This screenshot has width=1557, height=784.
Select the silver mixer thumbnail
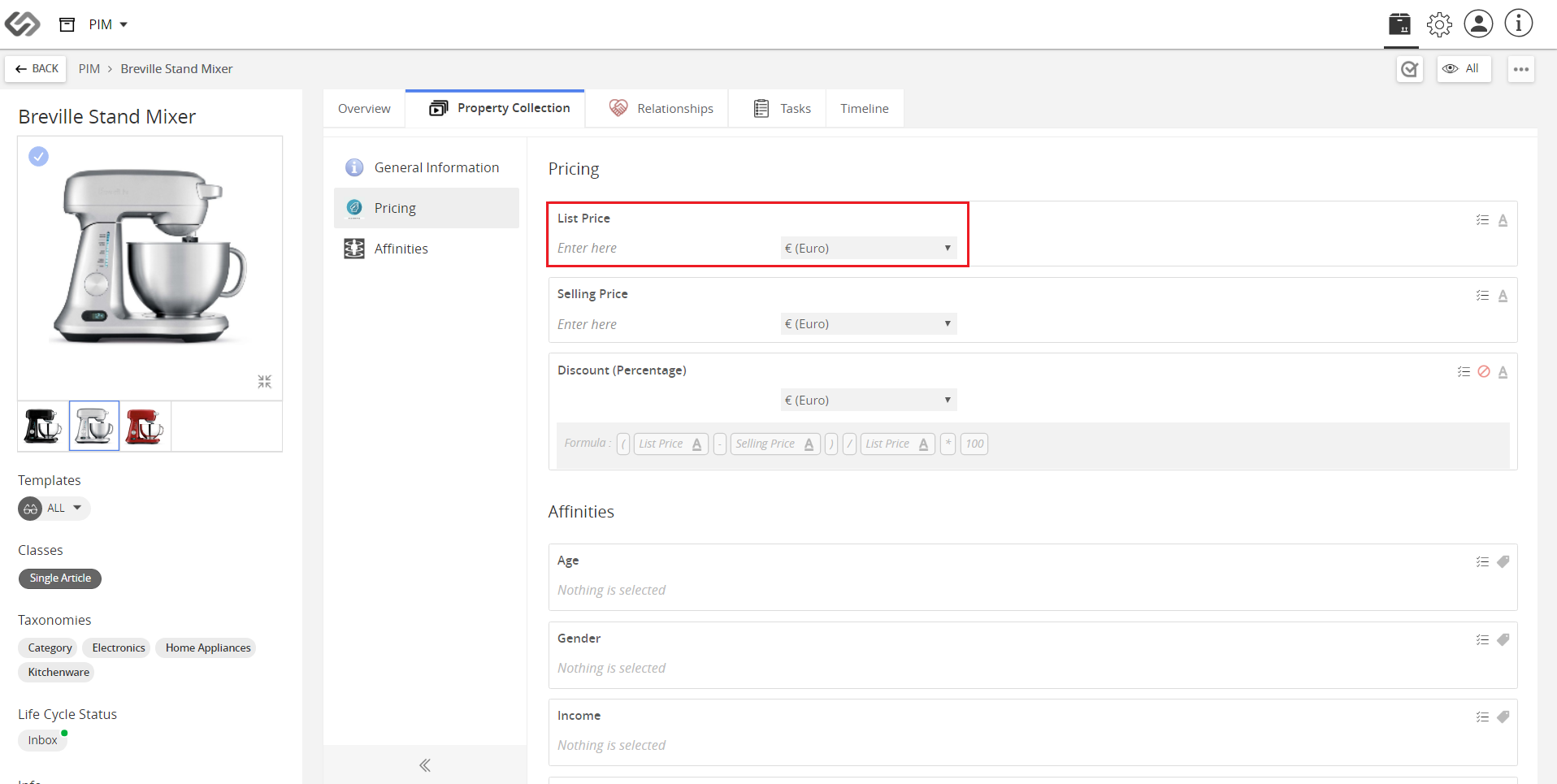94,426
